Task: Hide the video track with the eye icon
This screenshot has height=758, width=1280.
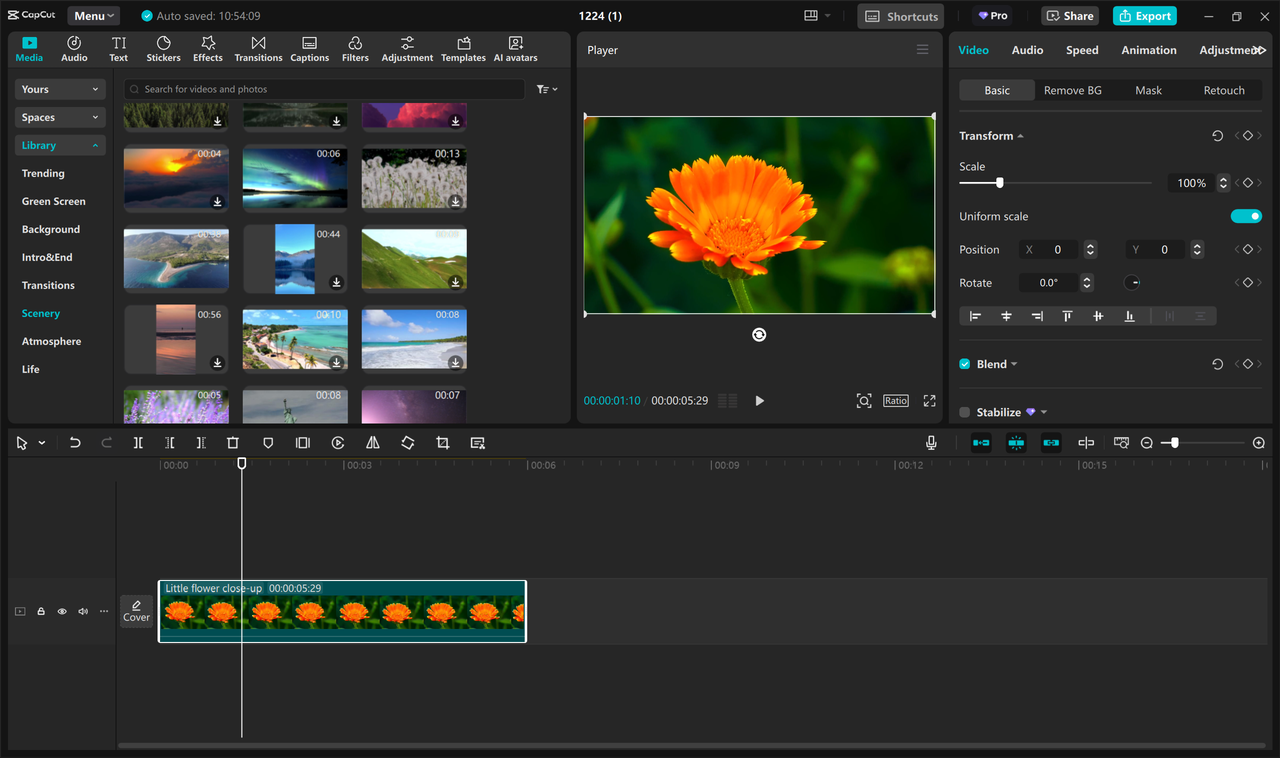Action: (61, 611)
